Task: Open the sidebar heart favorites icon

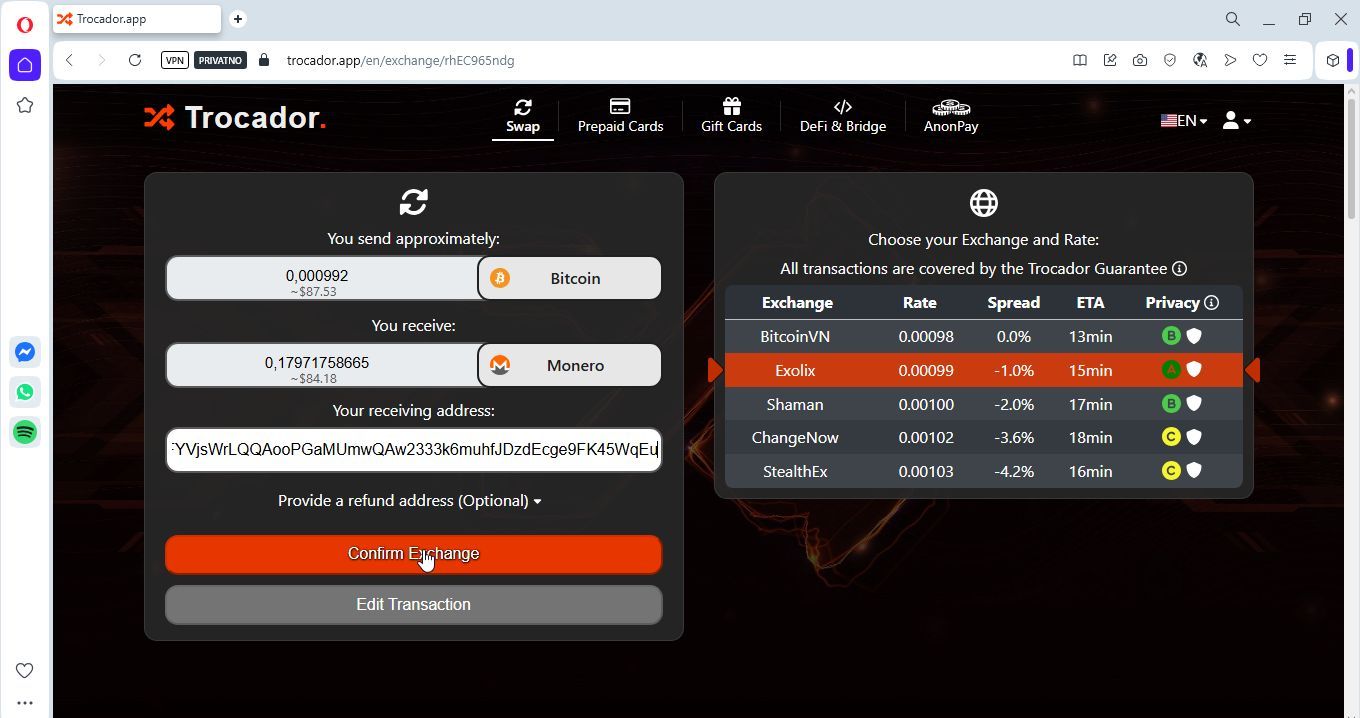Action: (25, 670)
